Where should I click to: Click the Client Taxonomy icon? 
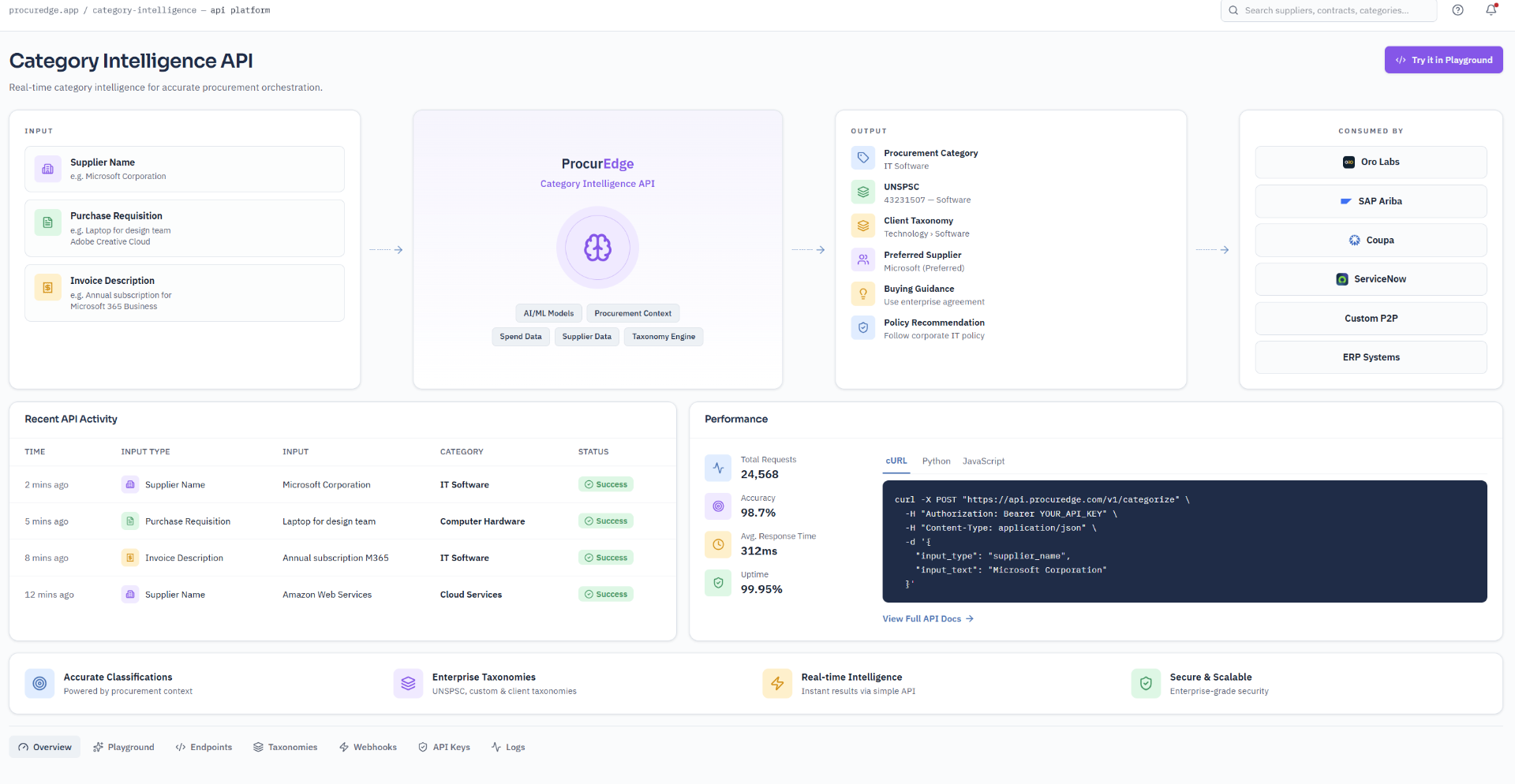[863, 226]
